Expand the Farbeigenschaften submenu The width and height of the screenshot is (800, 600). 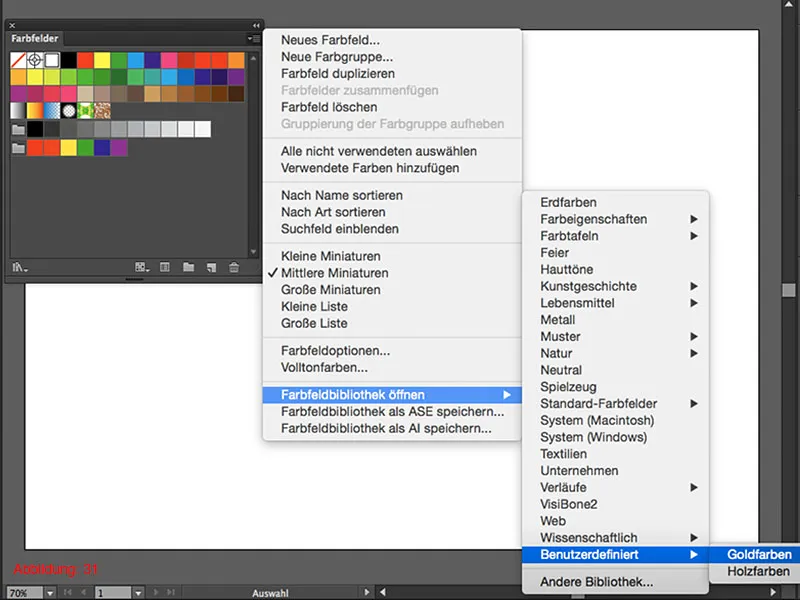pyautogui.click(x=615, y=219)
